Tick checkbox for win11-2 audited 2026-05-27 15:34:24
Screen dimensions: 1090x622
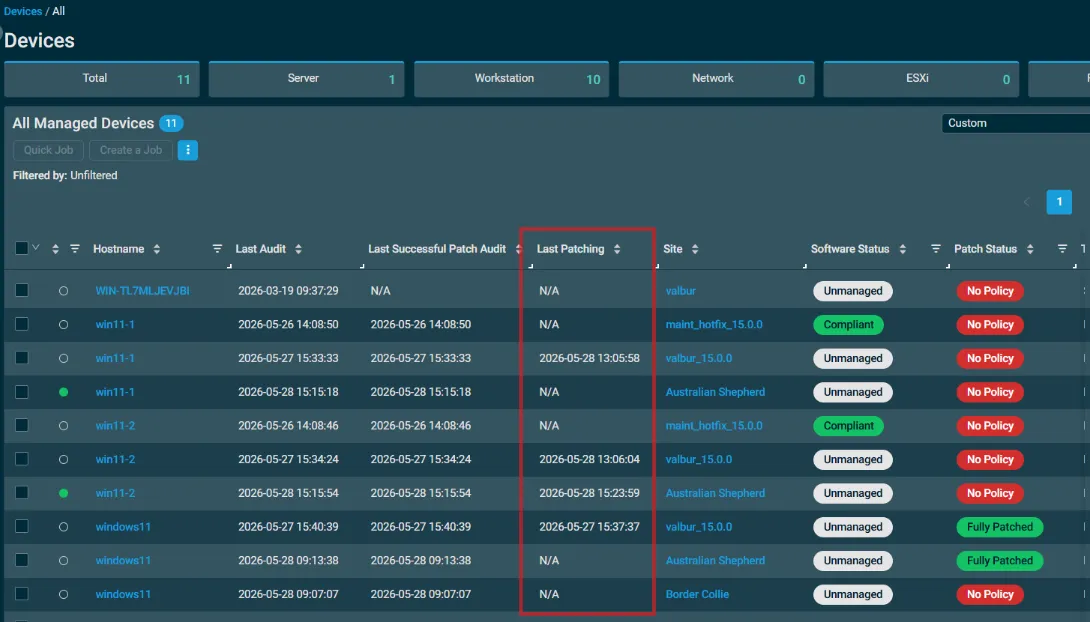[x=22, y=459]
